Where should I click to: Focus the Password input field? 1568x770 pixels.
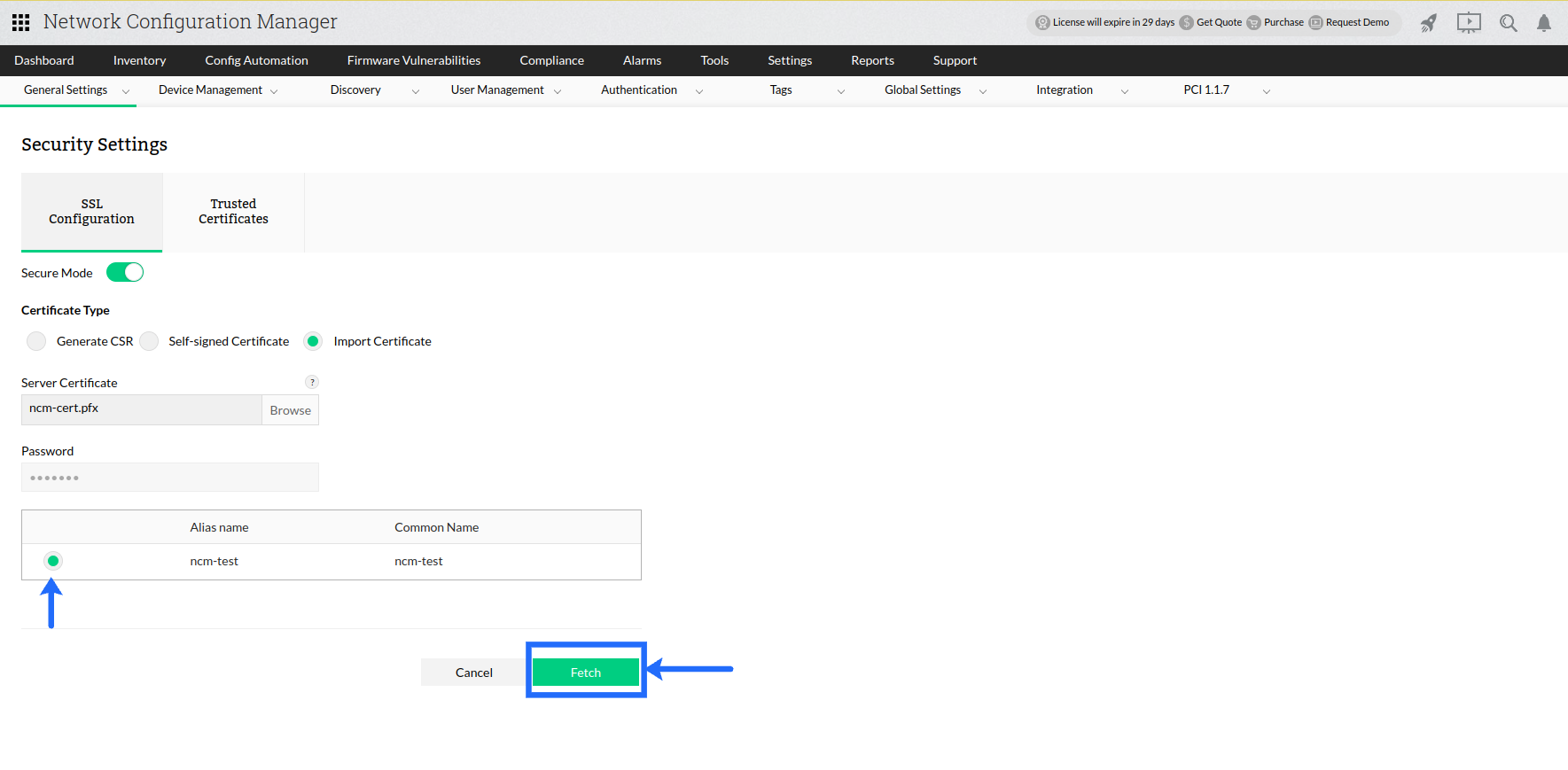click(170, 478)
